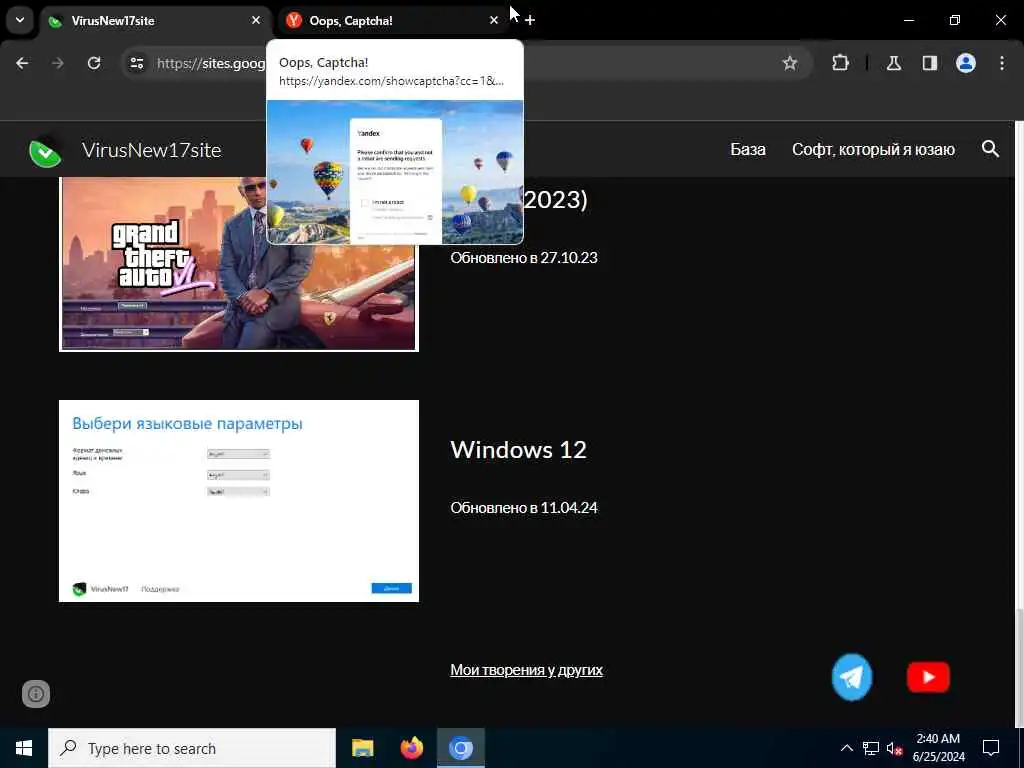Open the notification center icon

[x=991, y=748]
